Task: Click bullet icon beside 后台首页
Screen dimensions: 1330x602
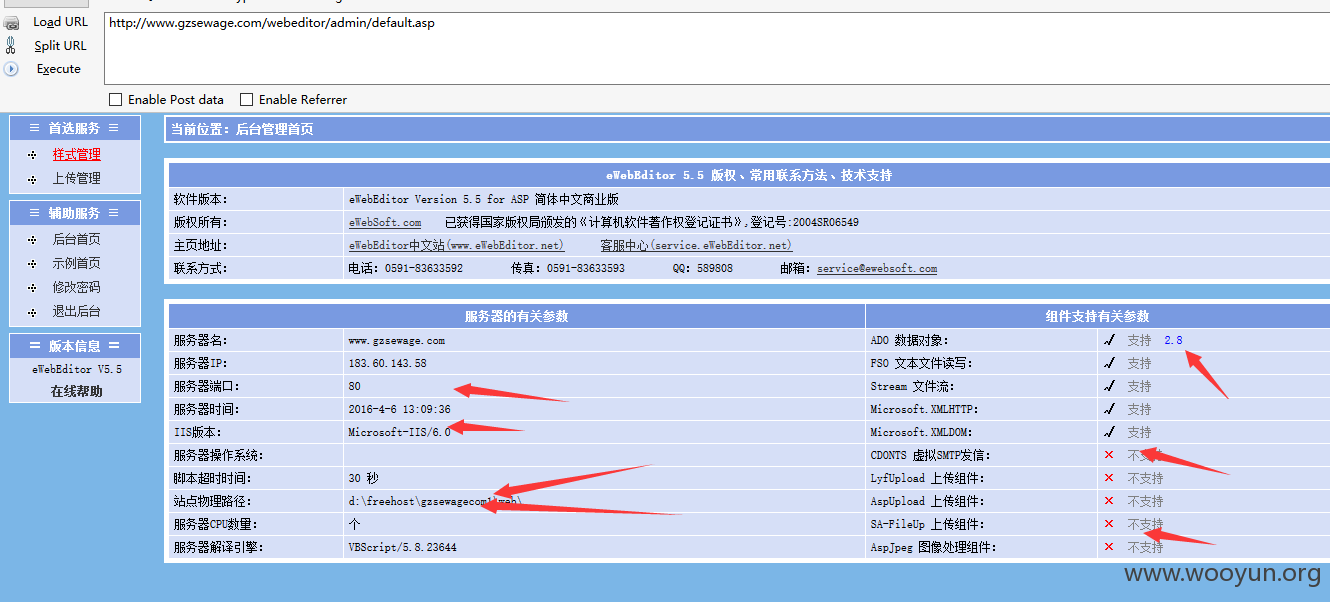Action: point(32,240)
